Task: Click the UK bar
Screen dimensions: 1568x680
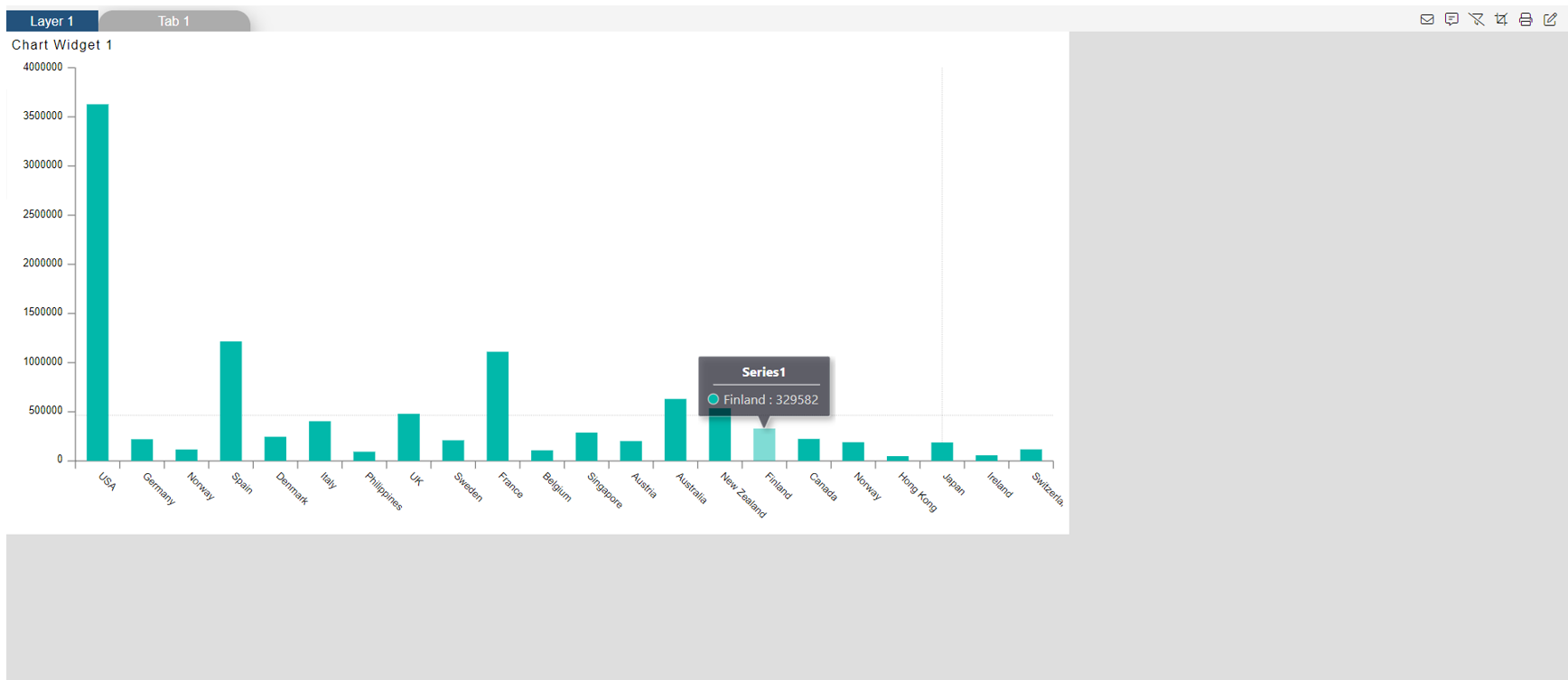Action: 408,437
